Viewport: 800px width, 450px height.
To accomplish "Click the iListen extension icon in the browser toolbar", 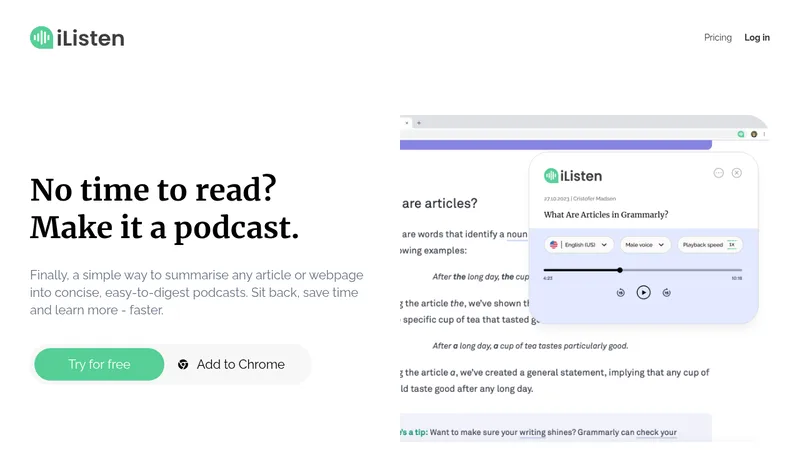I will coord(741,134).
